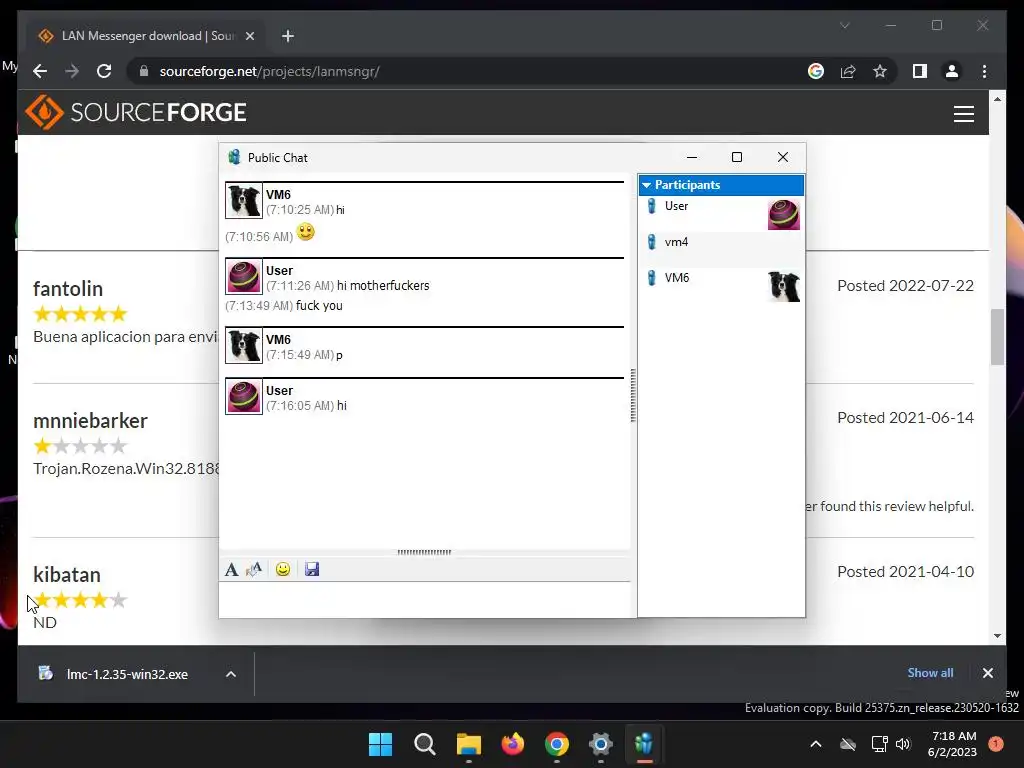Open a new Chrome tab
1024x768 pixels.
point(288,36)
